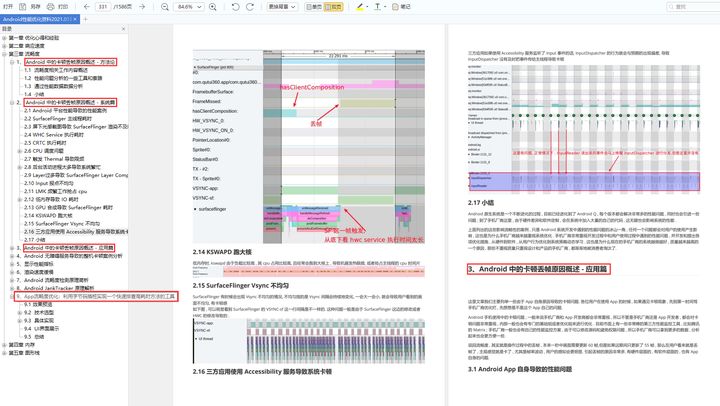This screenshot has height=406, width=720.
Task: Expand the 2.6 CPU 调度问题 node
Action: point(20,151)
